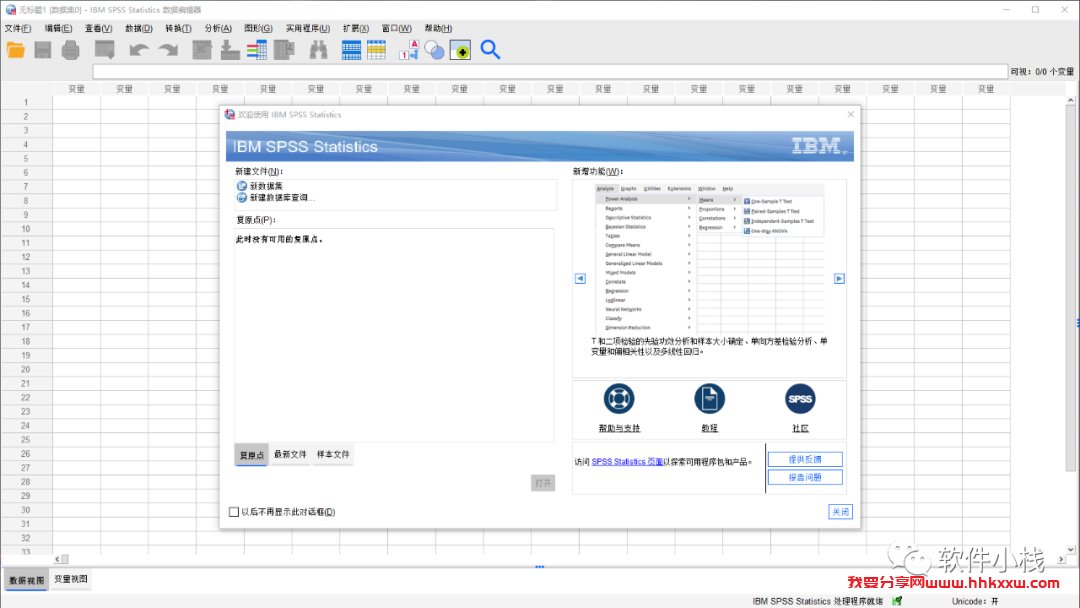The width and height of the screenshot is (1080, 608).
Task: Select row header 20 in data grid
Action: (25, 369)
